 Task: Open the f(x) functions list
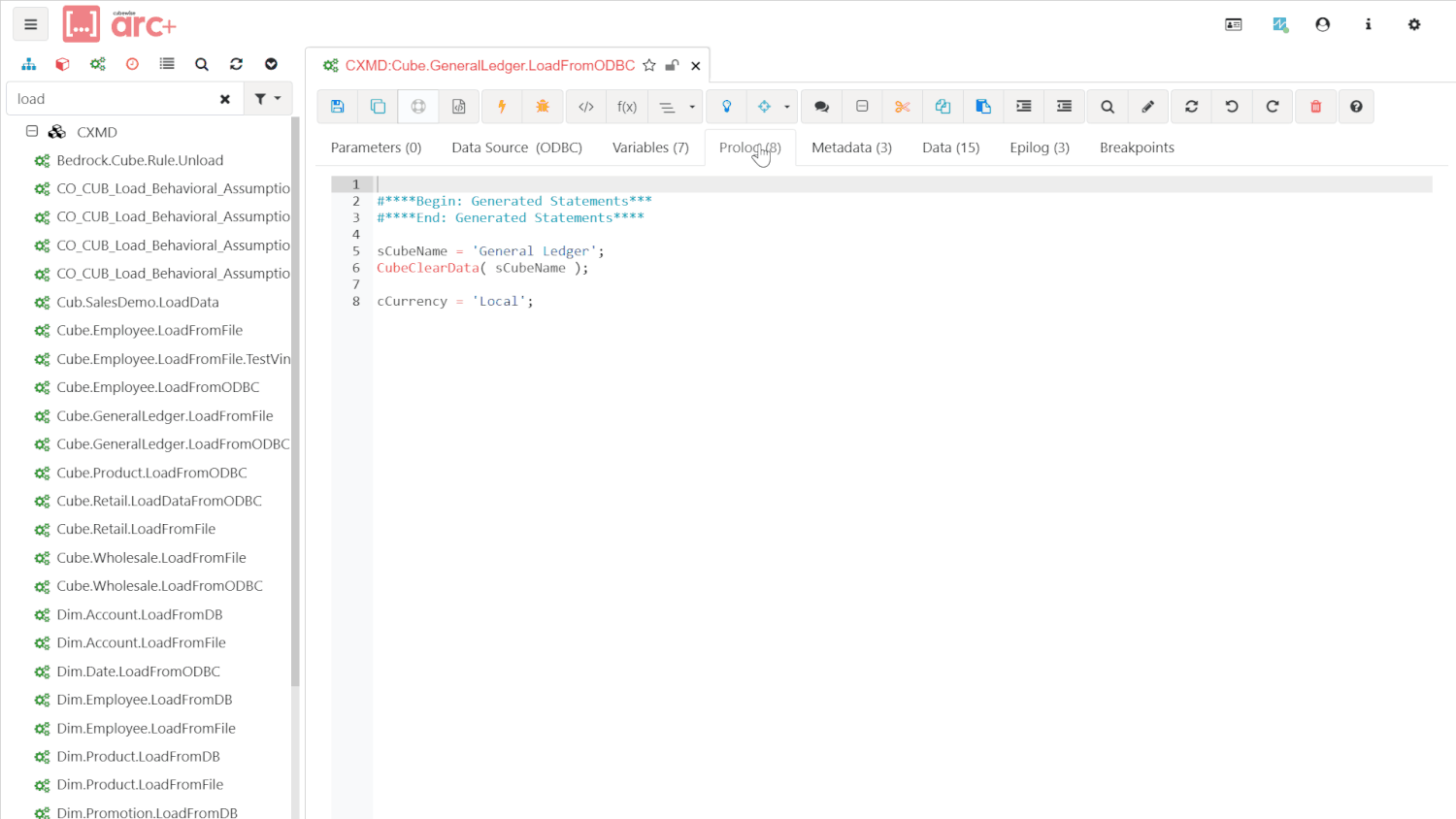(x=627, y=107)
